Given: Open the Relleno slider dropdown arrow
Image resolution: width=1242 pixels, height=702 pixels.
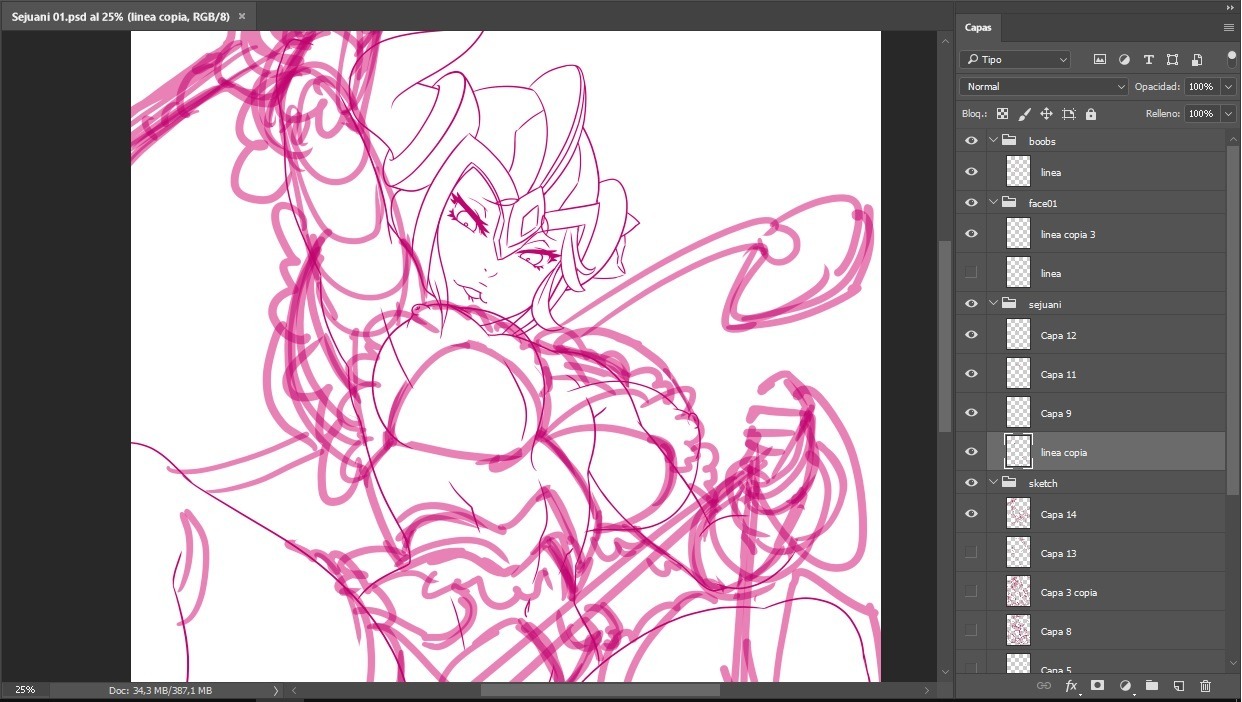Looking at the screenshot, I should [x=1229, y=114].
